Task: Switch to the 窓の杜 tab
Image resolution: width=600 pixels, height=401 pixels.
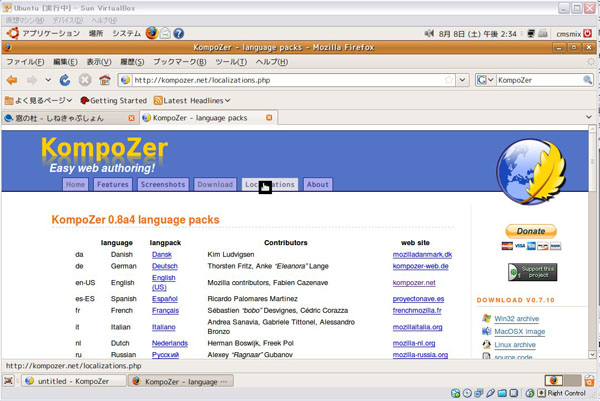Action: click(70, 118)
